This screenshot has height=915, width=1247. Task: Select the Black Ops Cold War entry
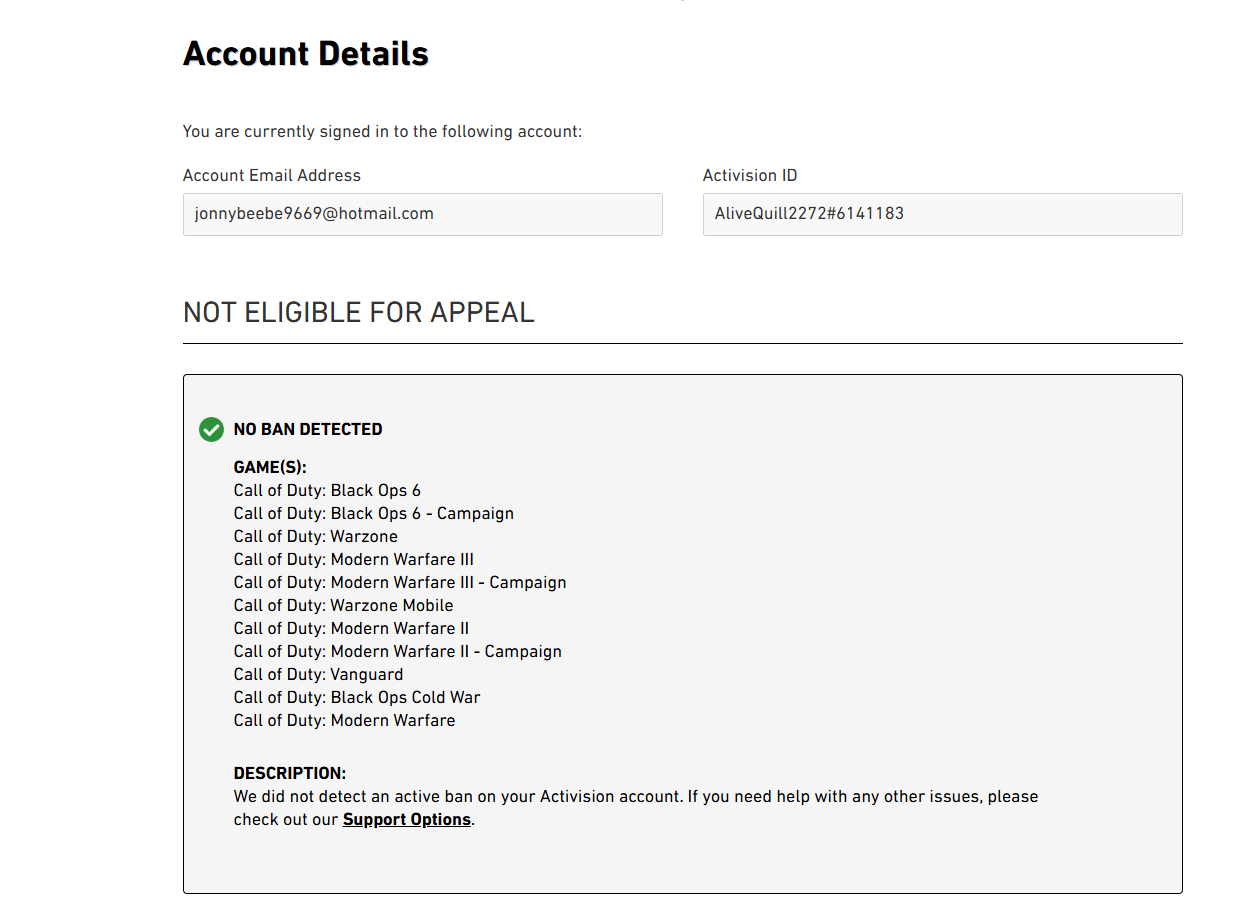coord(357,697)
